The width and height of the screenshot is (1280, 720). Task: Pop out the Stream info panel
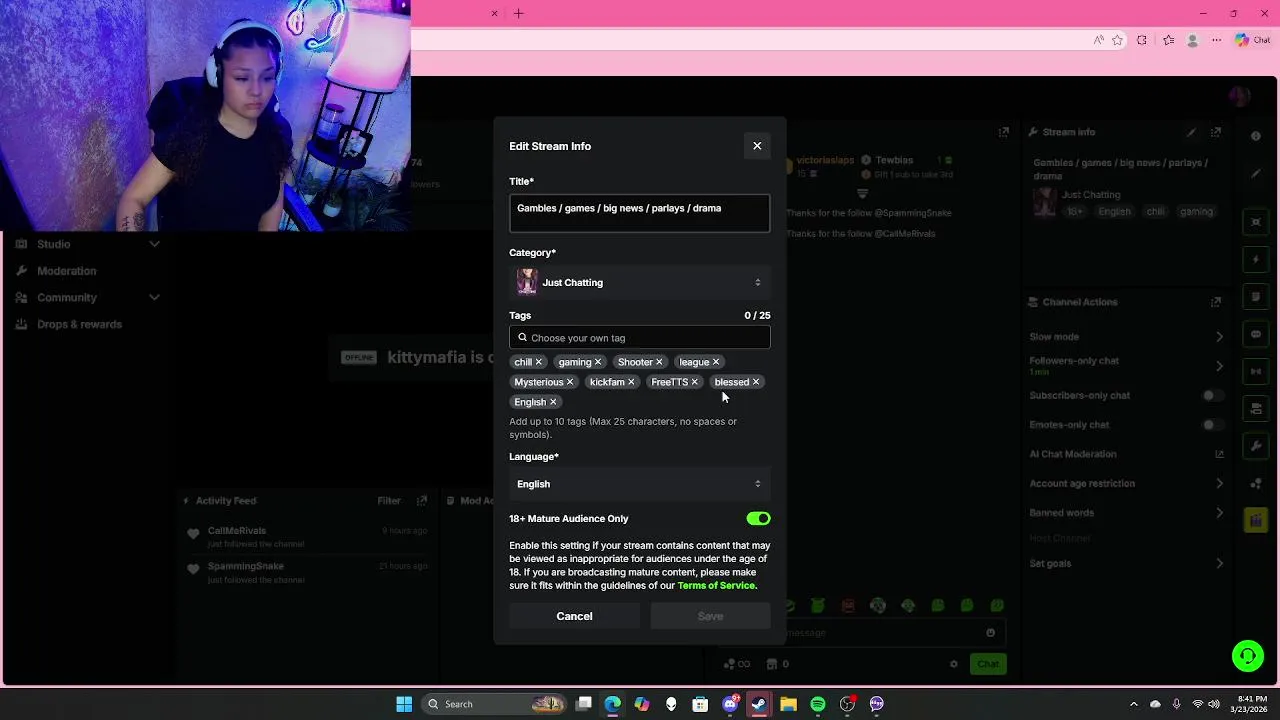pos(1216,132)
